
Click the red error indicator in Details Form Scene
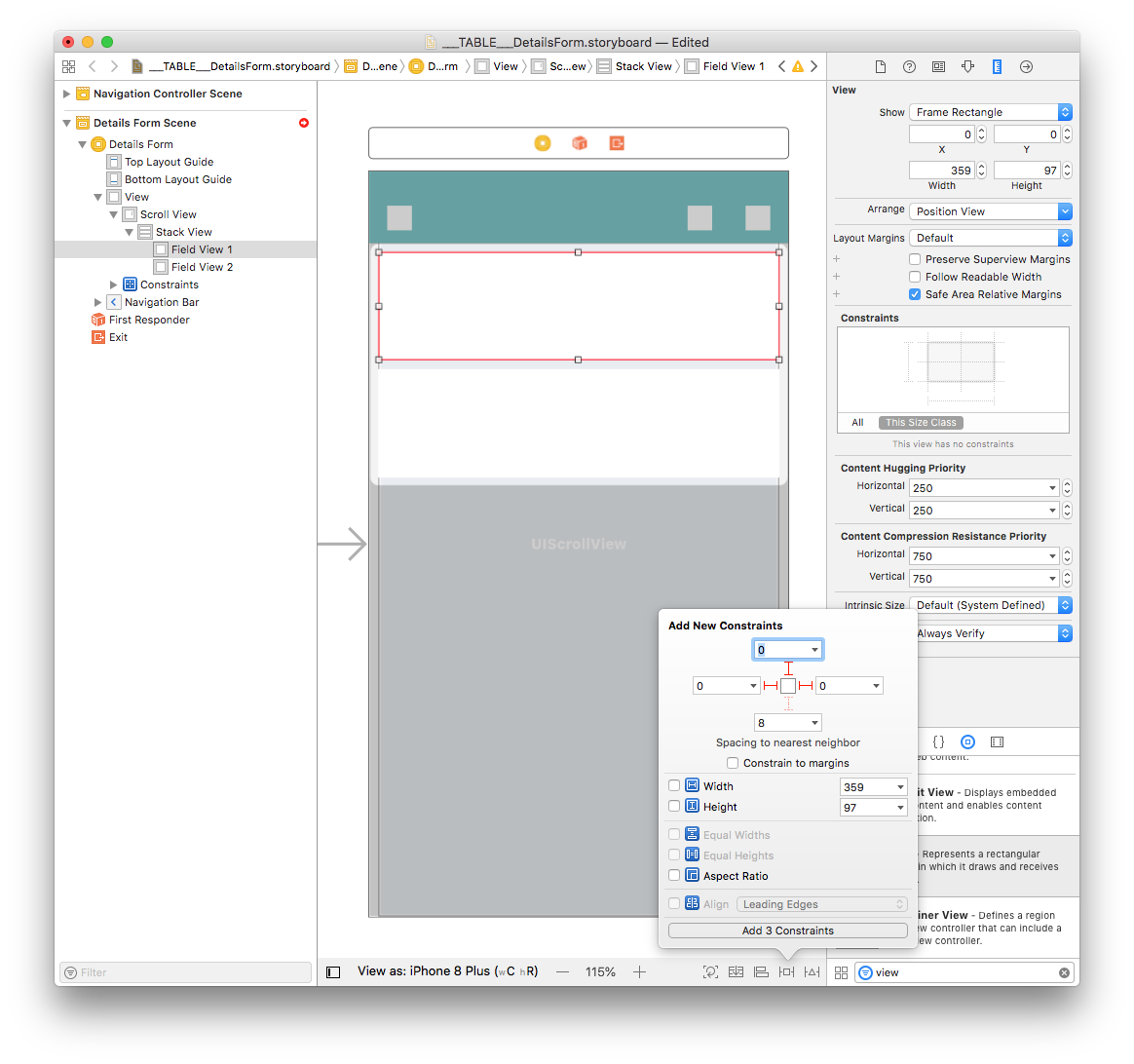click(304, 123)
